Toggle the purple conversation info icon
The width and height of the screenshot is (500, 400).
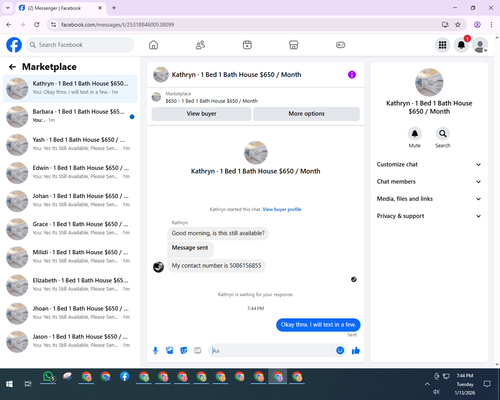pos(352,75)
